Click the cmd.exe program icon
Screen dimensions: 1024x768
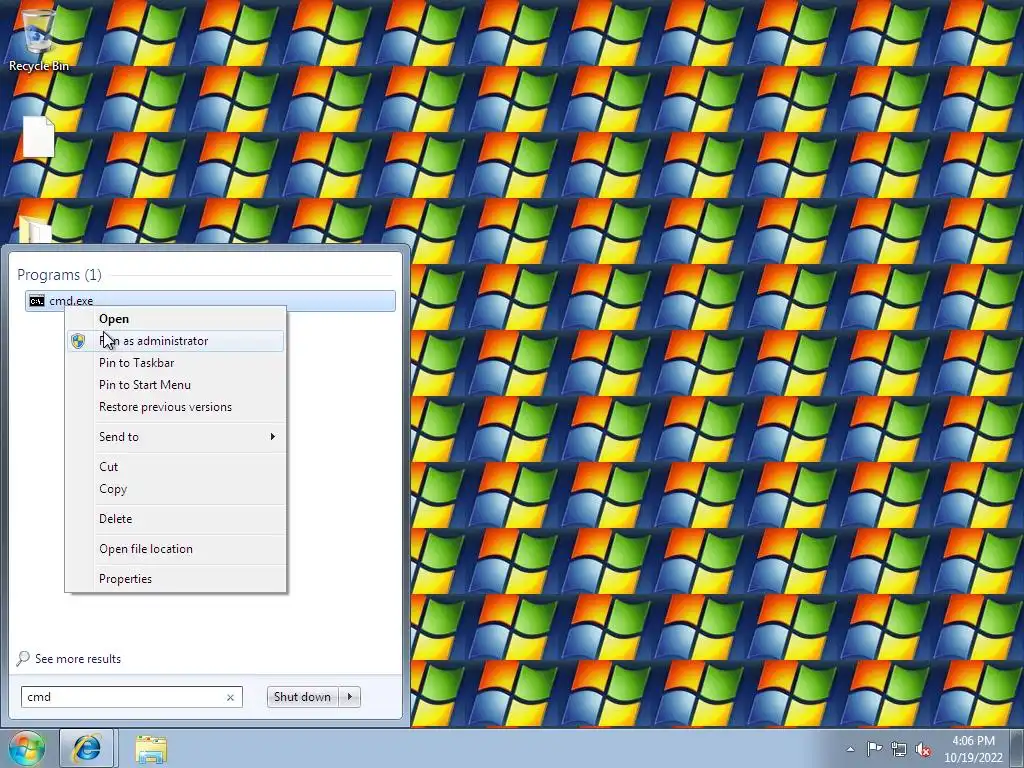[37, 300]
